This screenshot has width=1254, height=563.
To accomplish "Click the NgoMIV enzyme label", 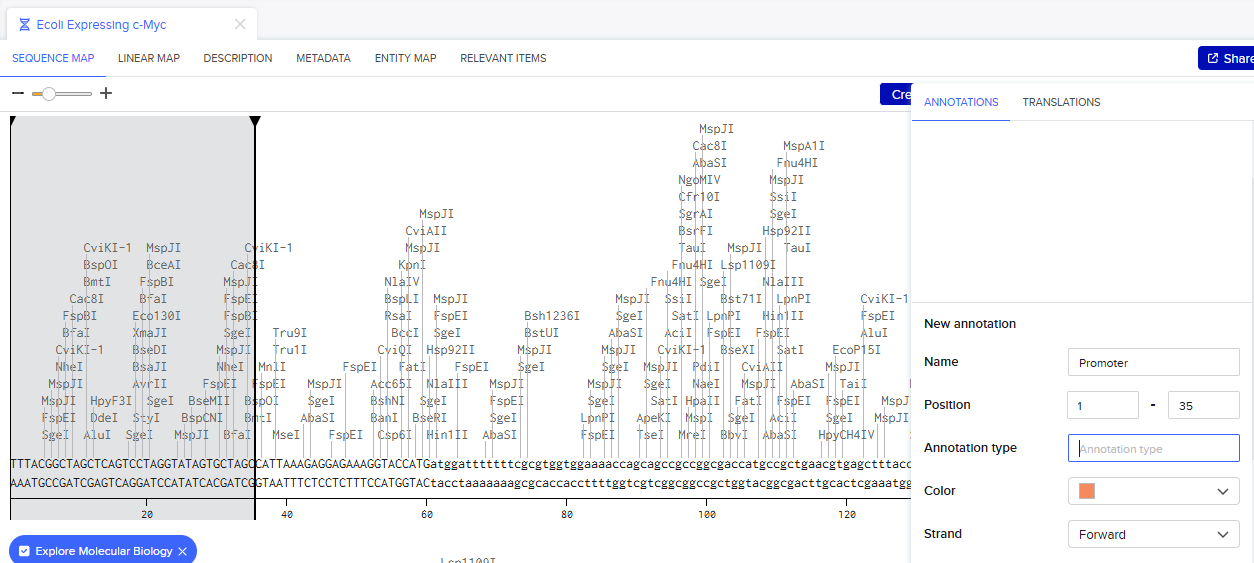I will click(699, 180).
